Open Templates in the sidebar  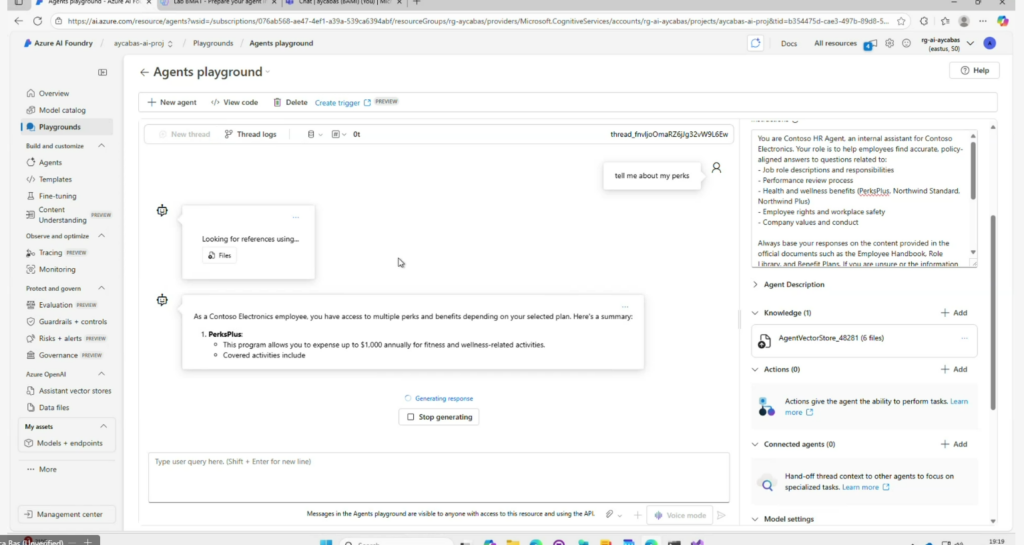tap(55, 179)
